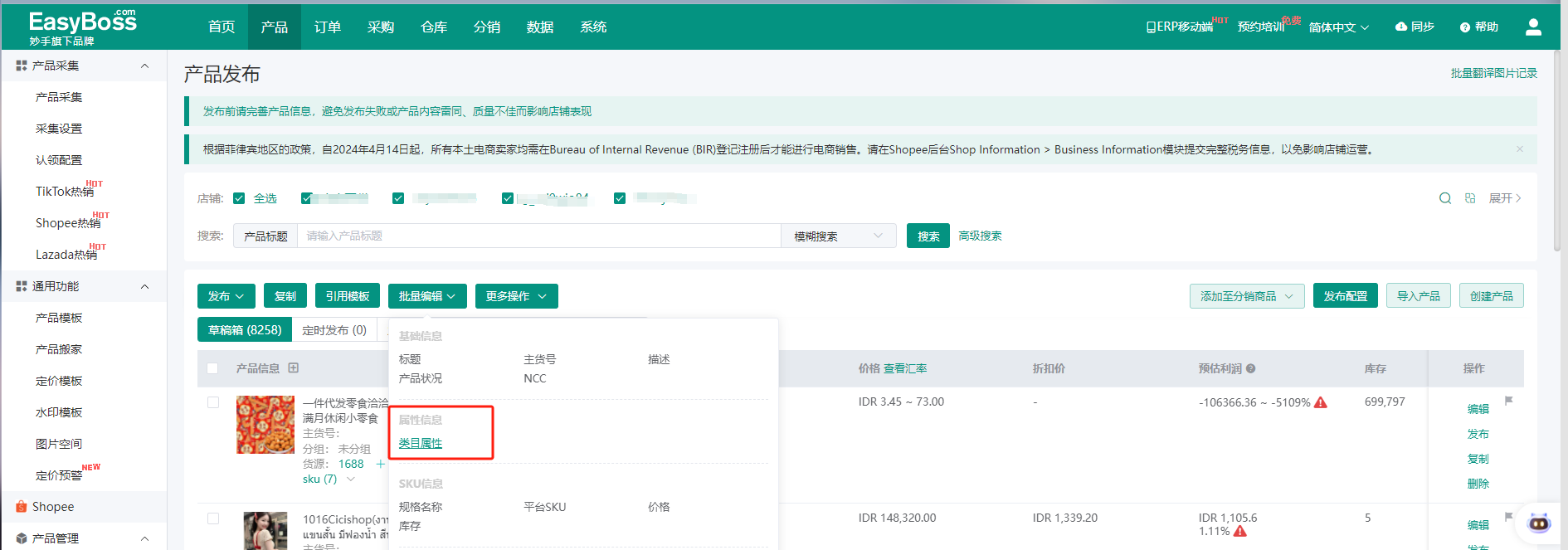The height and width of the screenshot is (550, 1568).
Task: Open the 仓库 top menu
Action: tap(434, 27)
